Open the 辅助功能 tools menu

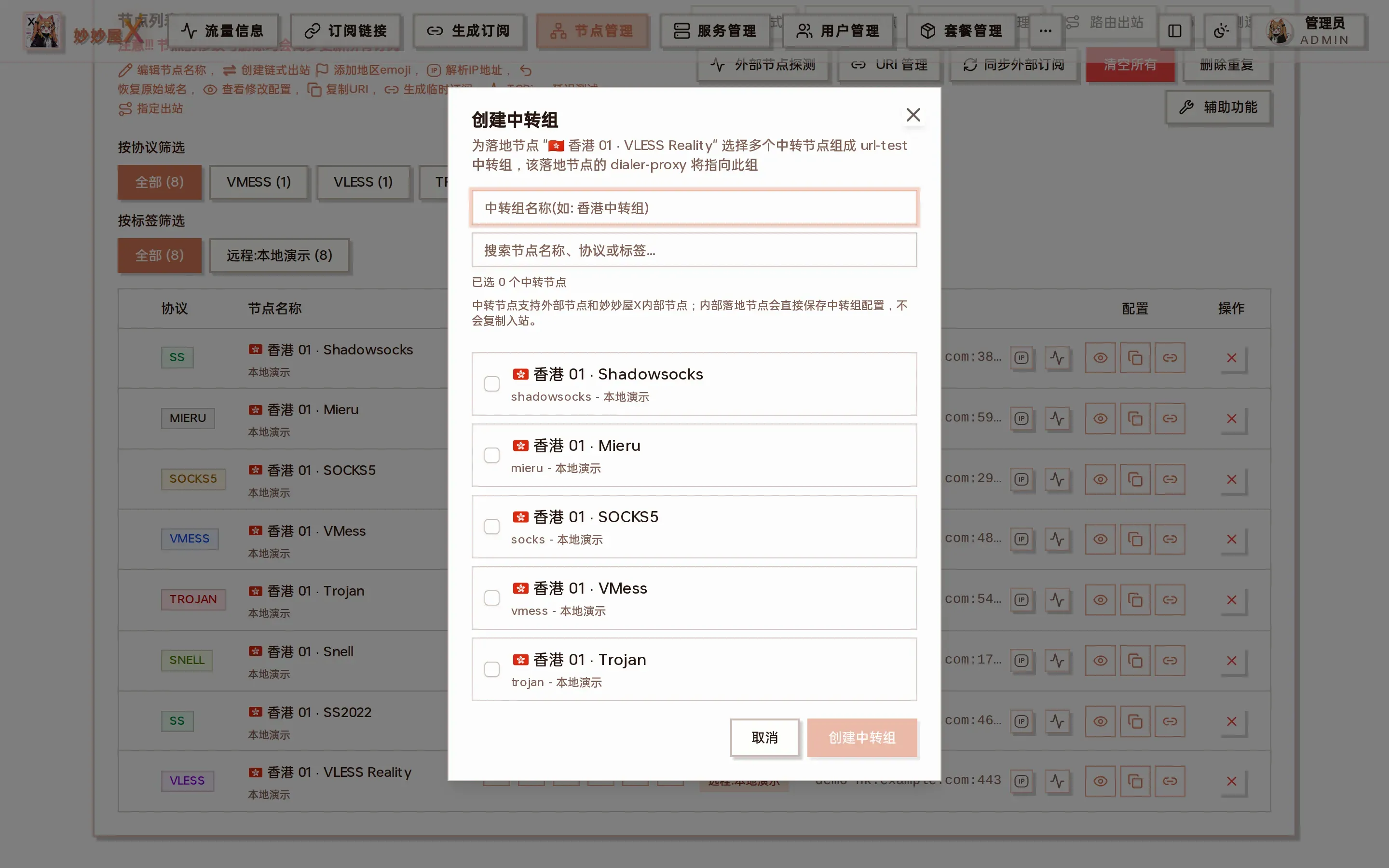[x=1218, y=108]
